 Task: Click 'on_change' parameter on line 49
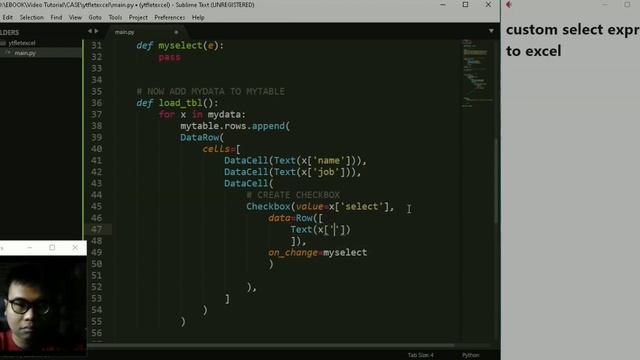point(293,252)
